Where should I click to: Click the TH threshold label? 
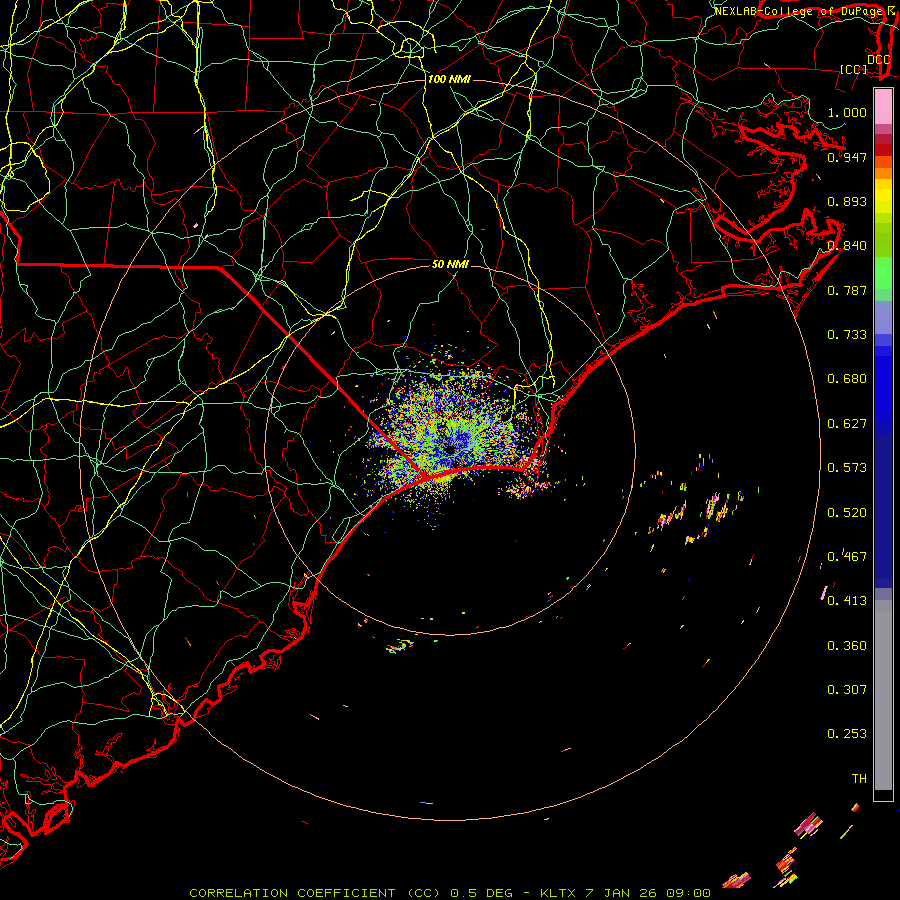click(859, 779)
